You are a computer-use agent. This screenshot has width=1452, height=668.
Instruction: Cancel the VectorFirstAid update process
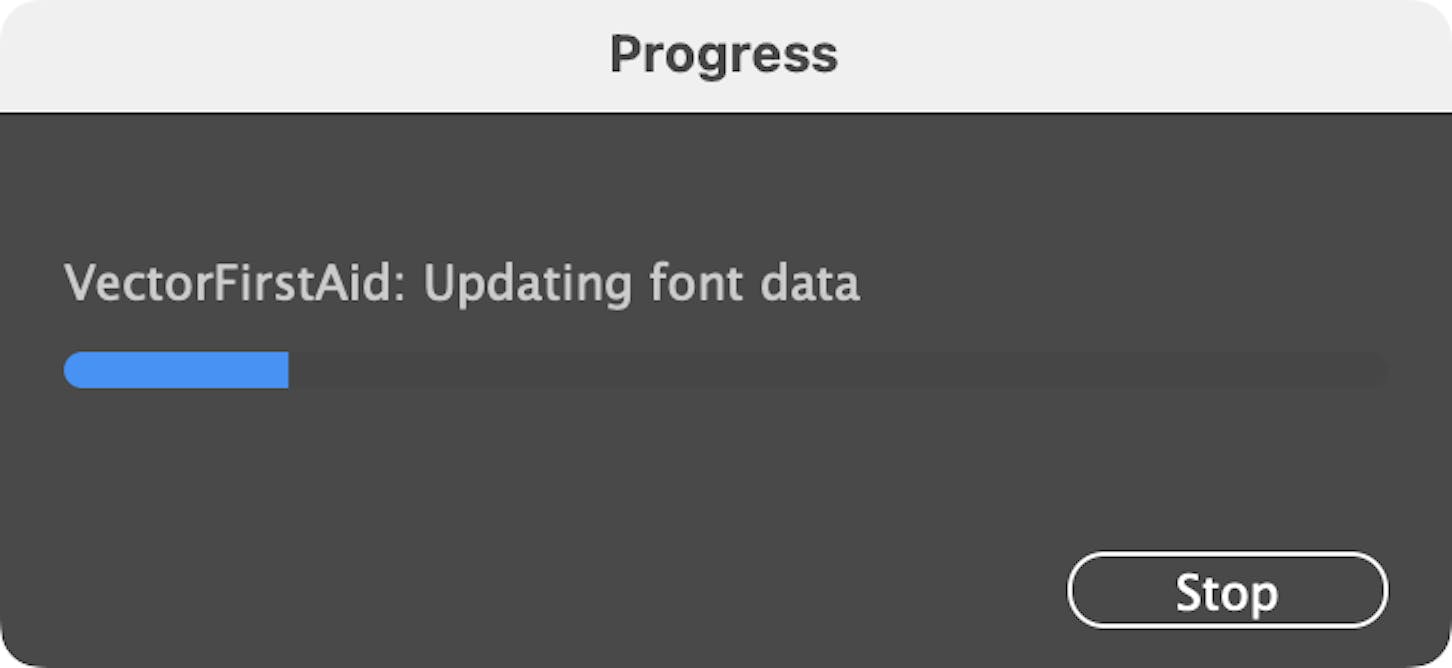pyautogui.click(x=1226, y=590)
